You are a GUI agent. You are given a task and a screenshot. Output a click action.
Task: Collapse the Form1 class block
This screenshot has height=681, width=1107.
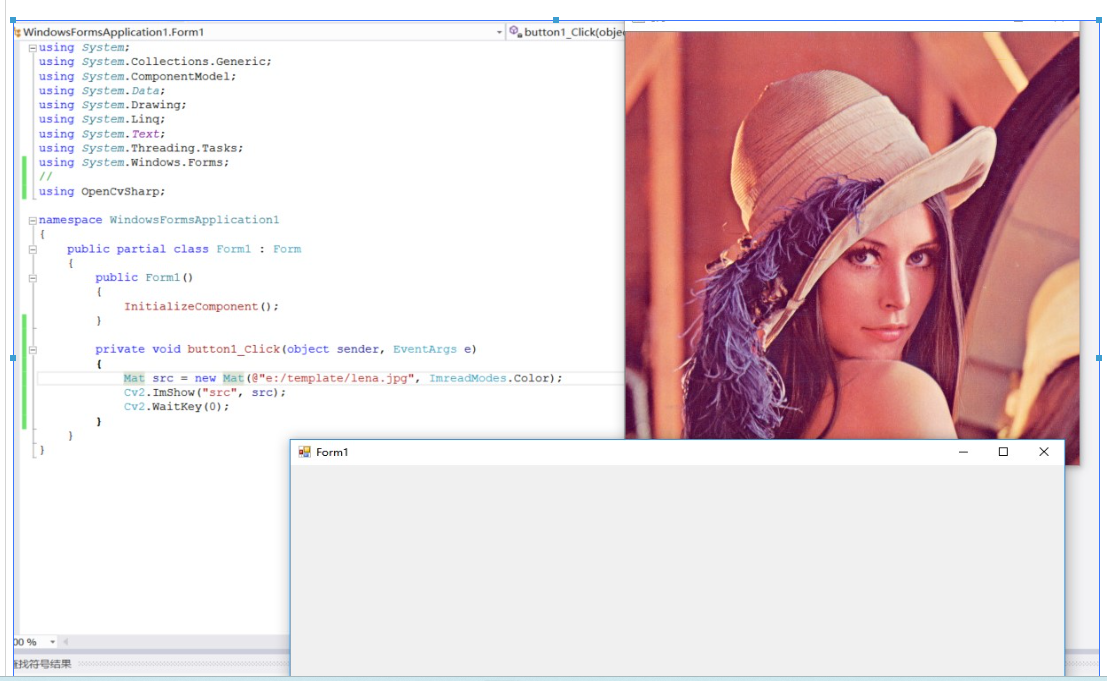[32, 249]
